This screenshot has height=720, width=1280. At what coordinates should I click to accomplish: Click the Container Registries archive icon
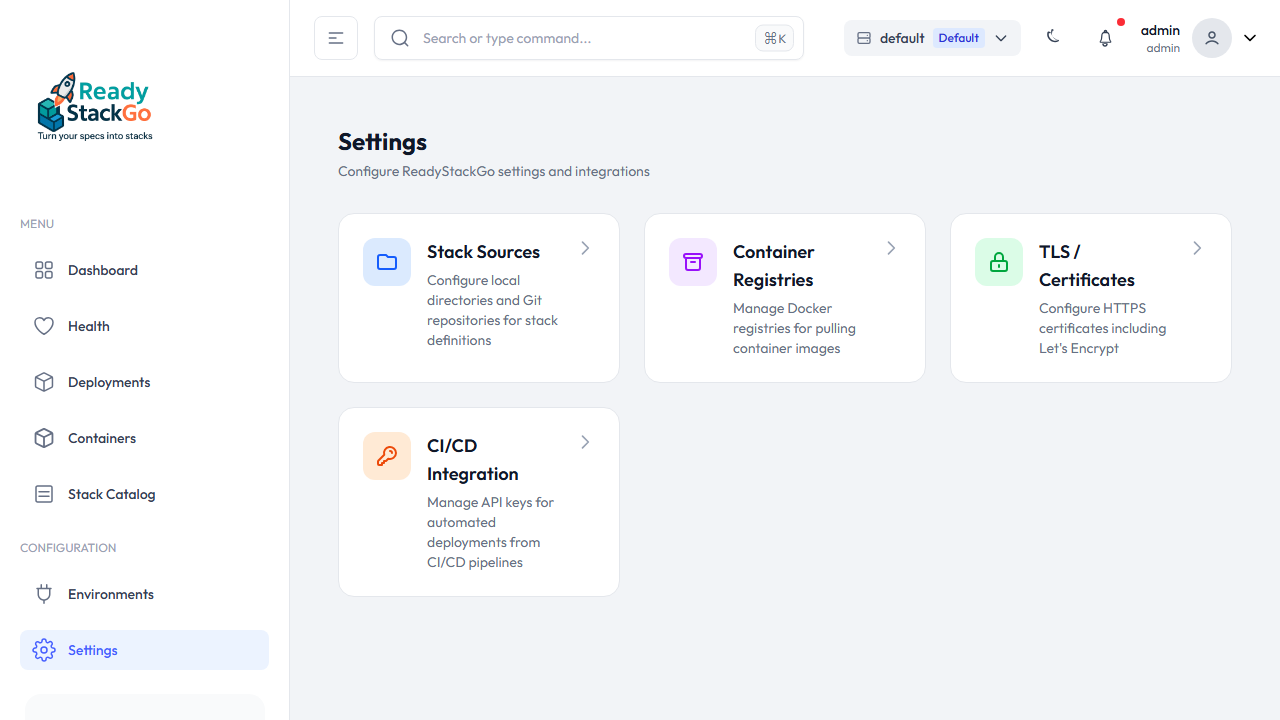tap(692, 261)
